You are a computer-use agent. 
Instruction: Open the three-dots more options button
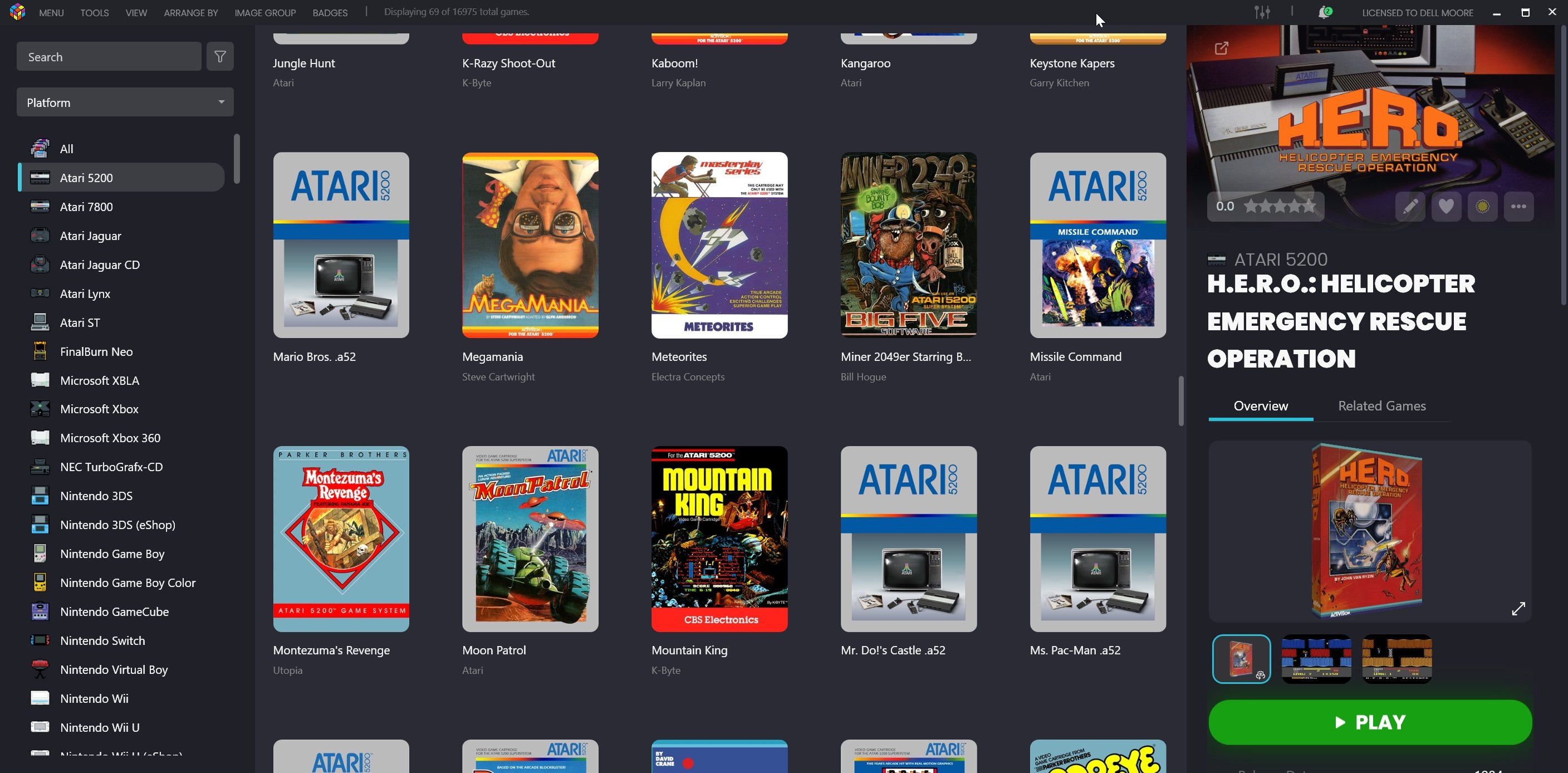(1518, 206)
